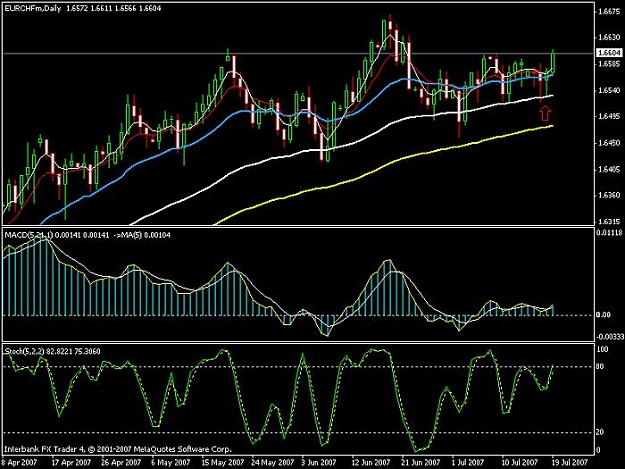The image size is (625, 469).
Task: Click the 15 May 2007 date label
Action: (x=222, y=463)
